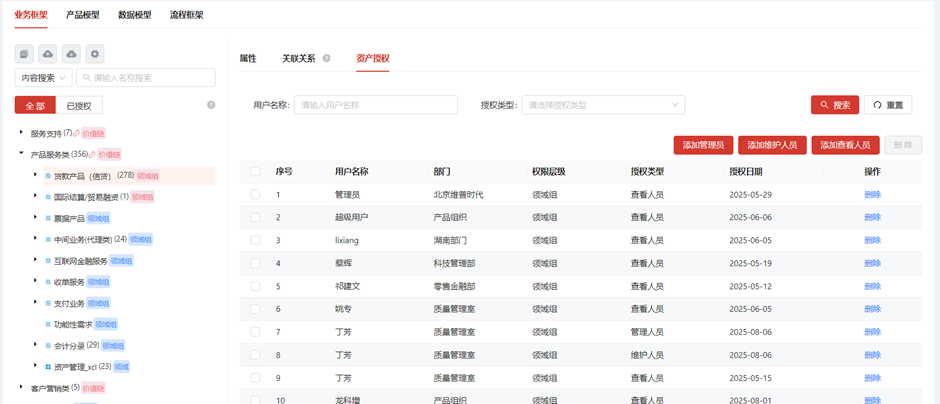Select the 资产授权 tab

click(x=373, y=58)
